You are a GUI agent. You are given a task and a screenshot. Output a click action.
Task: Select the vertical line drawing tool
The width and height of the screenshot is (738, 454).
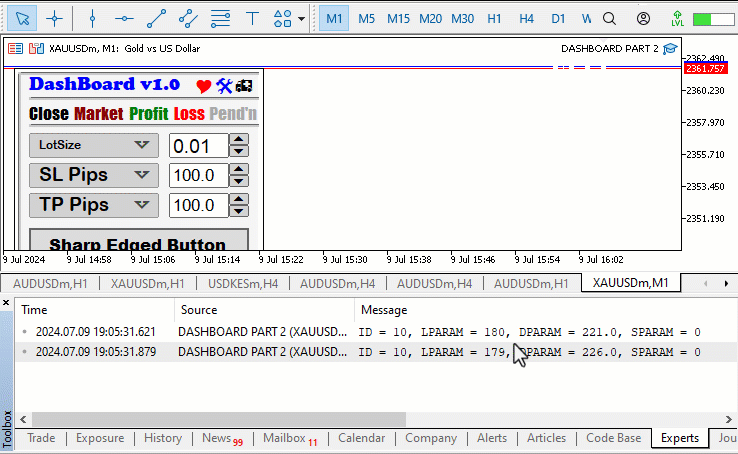coord(92,18)
